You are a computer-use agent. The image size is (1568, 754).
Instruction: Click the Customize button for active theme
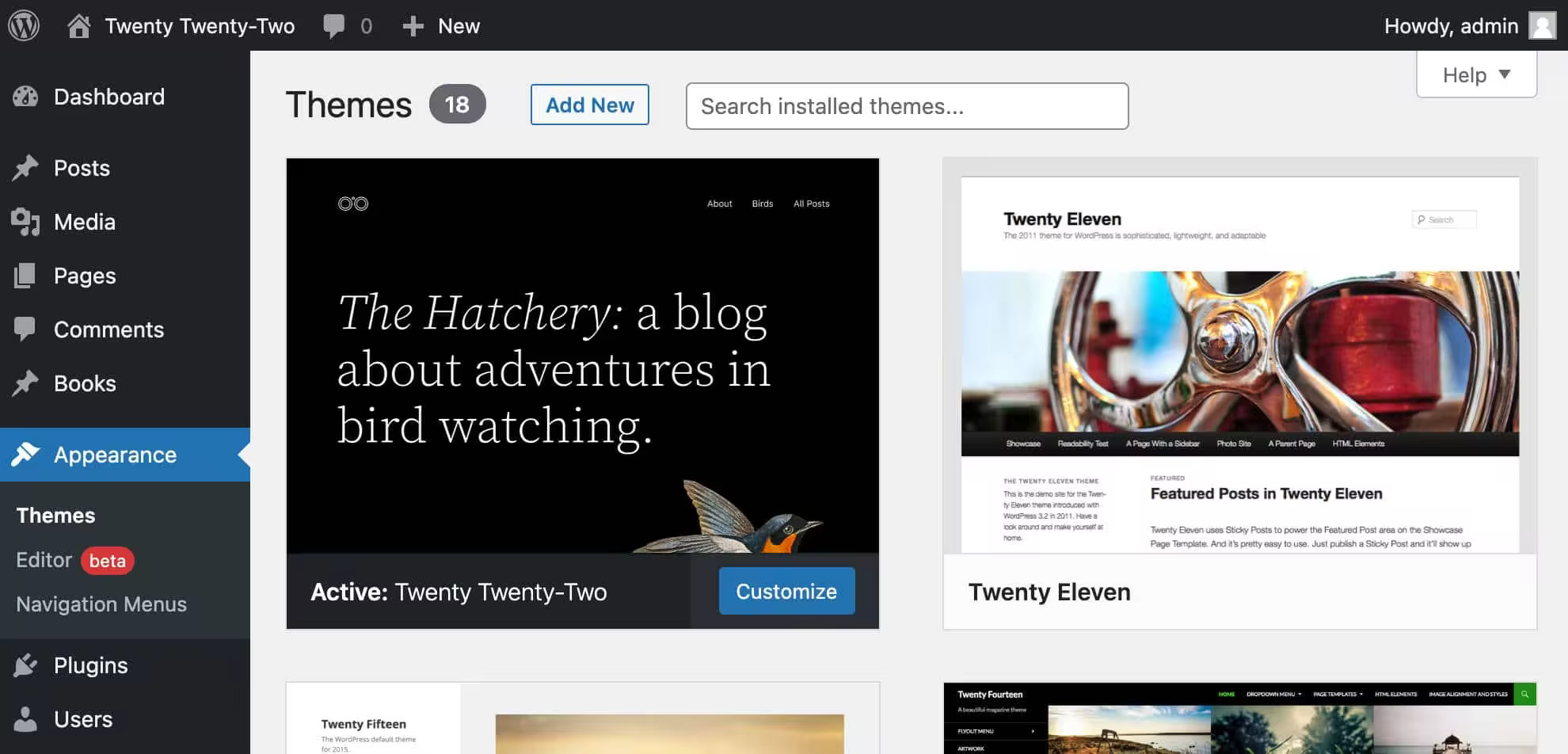click(786, 591)
